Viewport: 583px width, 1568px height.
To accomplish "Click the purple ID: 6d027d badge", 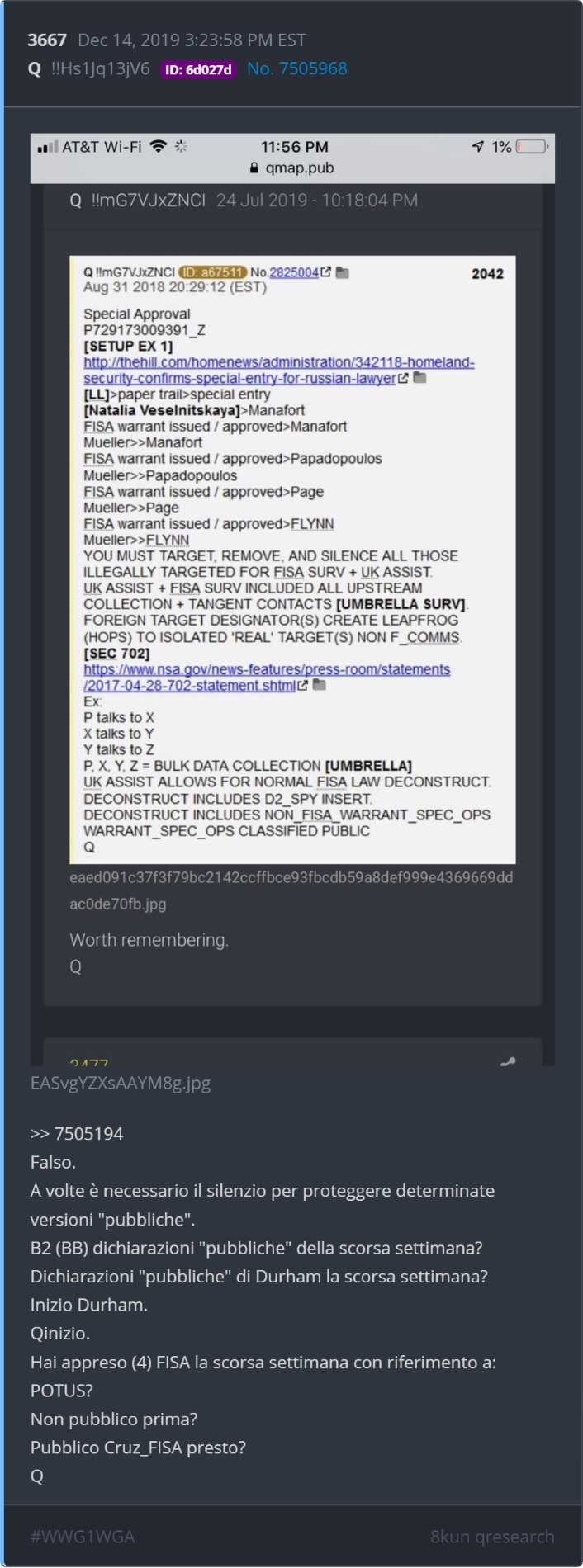I will pos(198,69).
